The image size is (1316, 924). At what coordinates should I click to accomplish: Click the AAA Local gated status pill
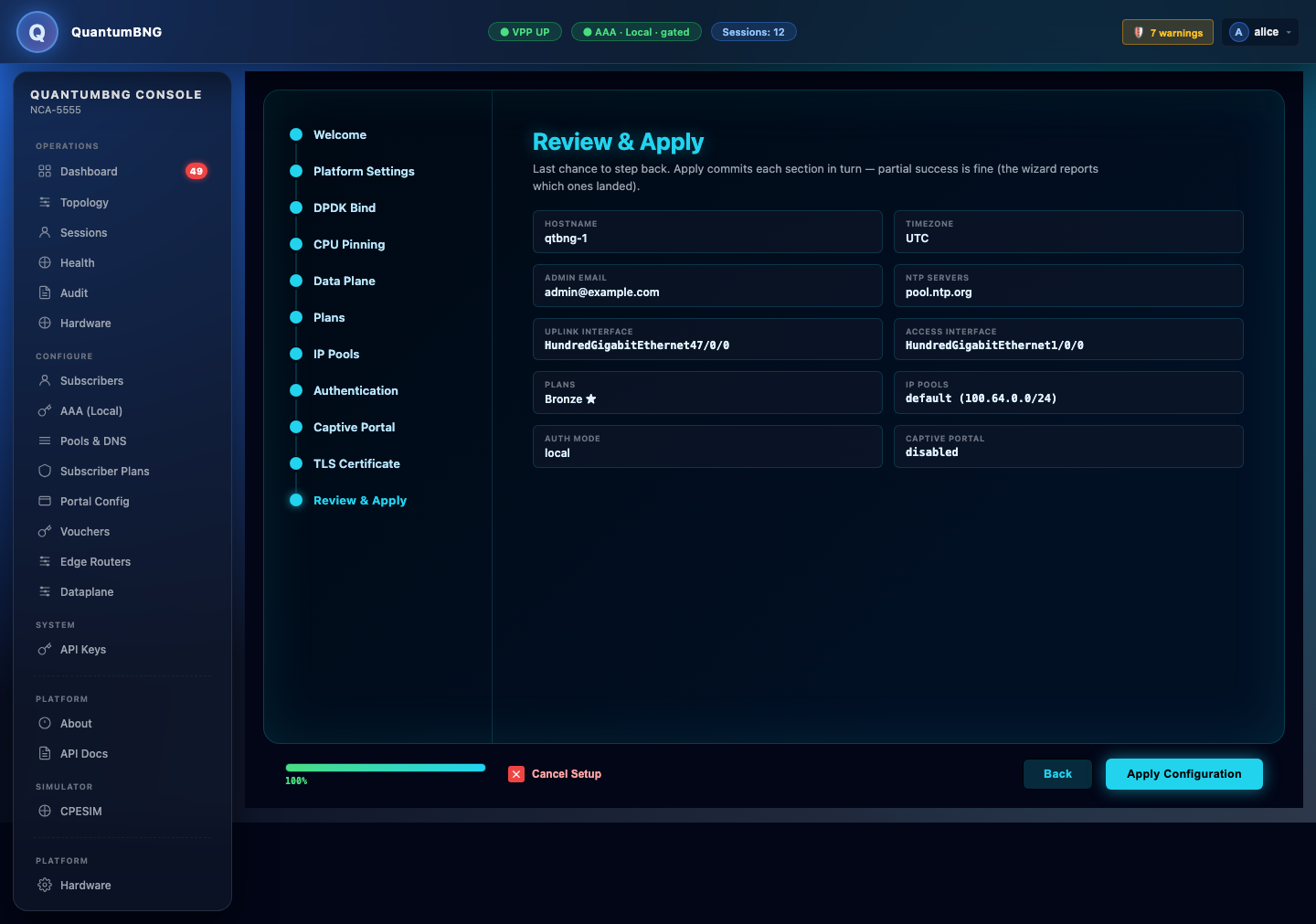pos(636,32)
